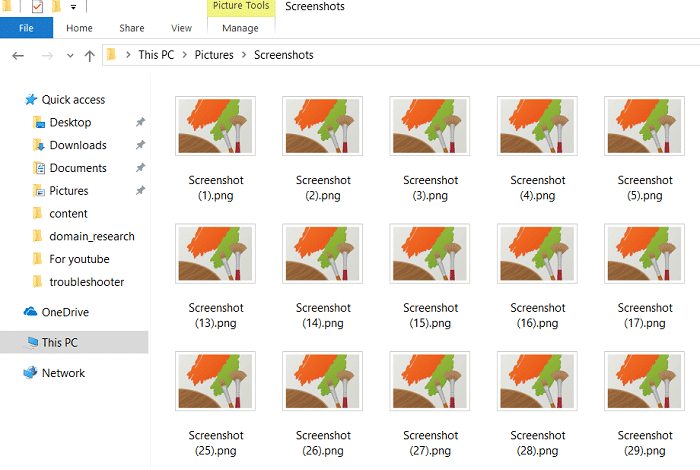Select the Screenshot (25).png thumbnail
This screenshot has width=700, height=470.
click(x=215, y=381)
